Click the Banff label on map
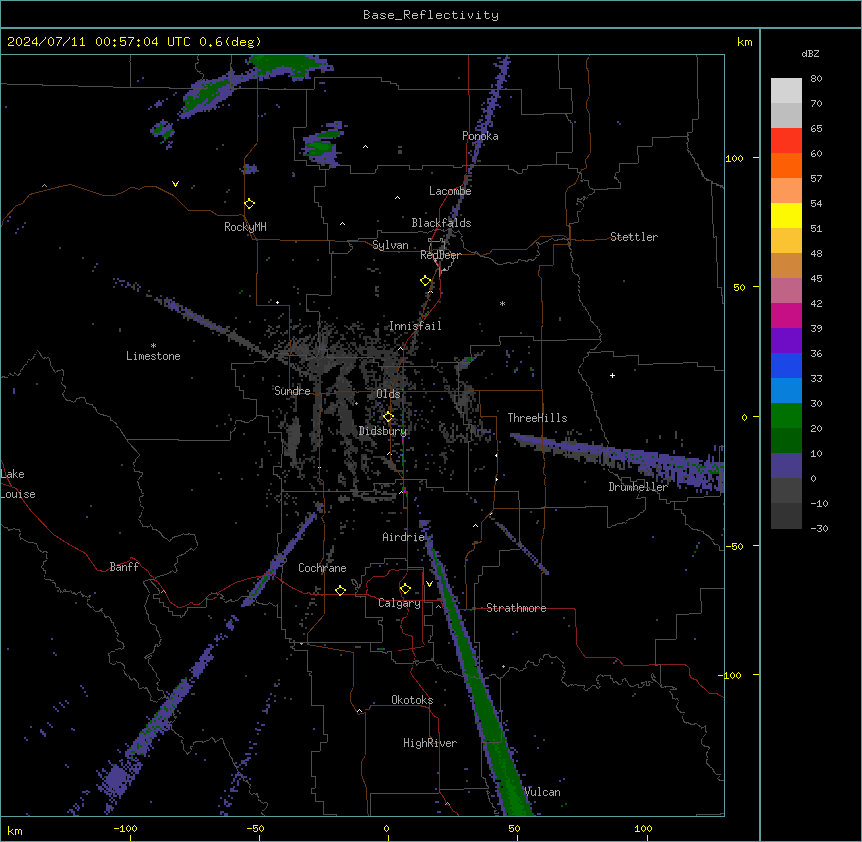This screenshot has height=842, width=862. tap(124, 567)
